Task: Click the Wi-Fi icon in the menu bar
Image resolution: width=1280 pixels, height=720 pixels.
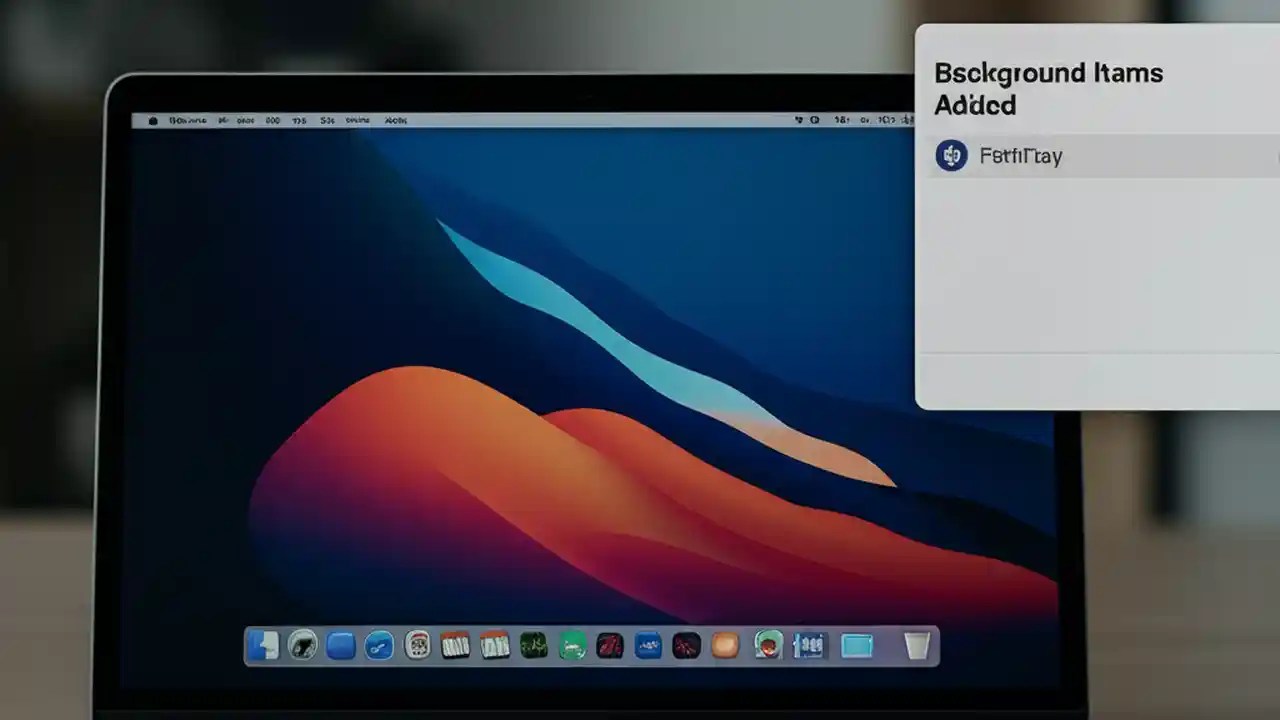Action: pos(797,119)
